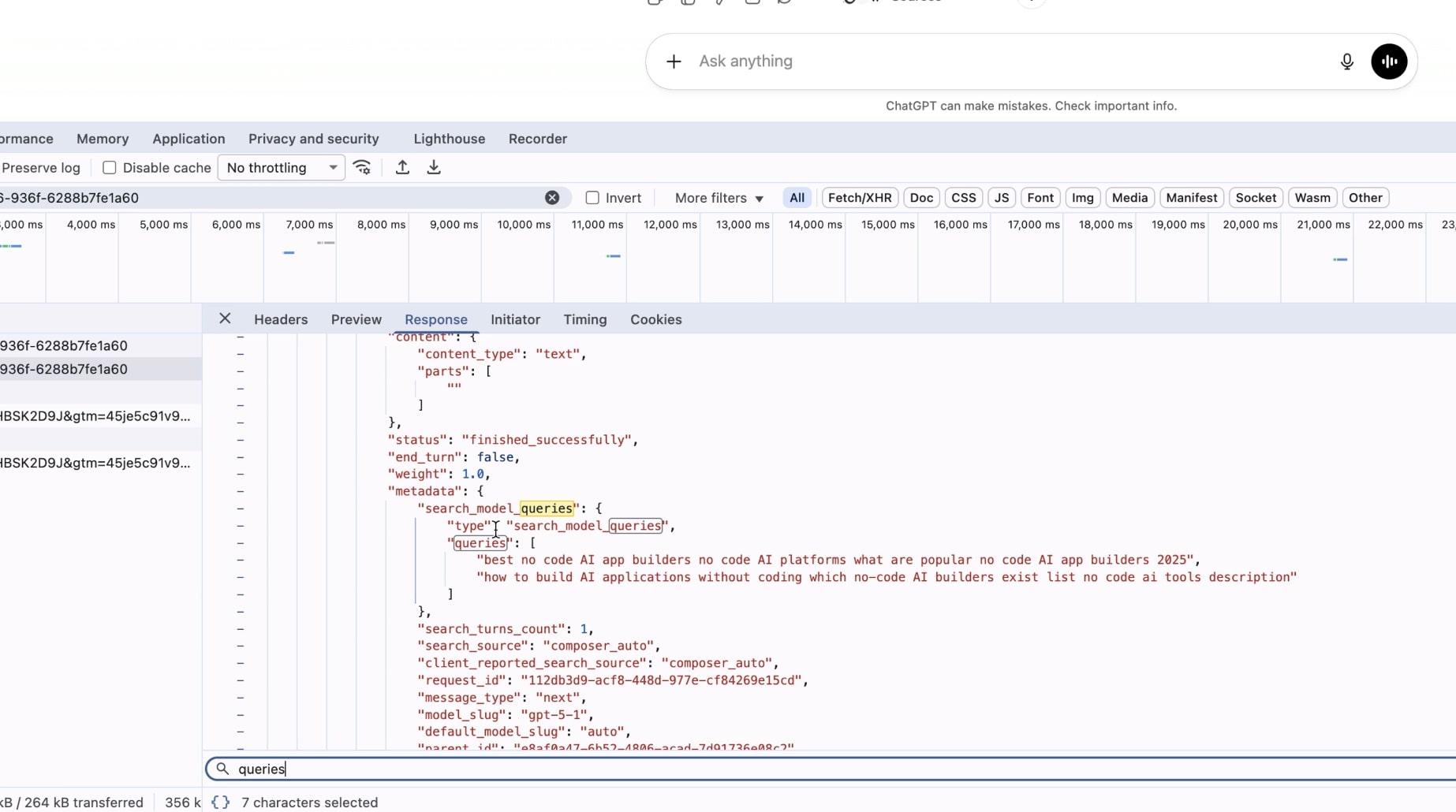Check the Invert filter checkbox
The image size is (1456, 812).
(592, 198)
